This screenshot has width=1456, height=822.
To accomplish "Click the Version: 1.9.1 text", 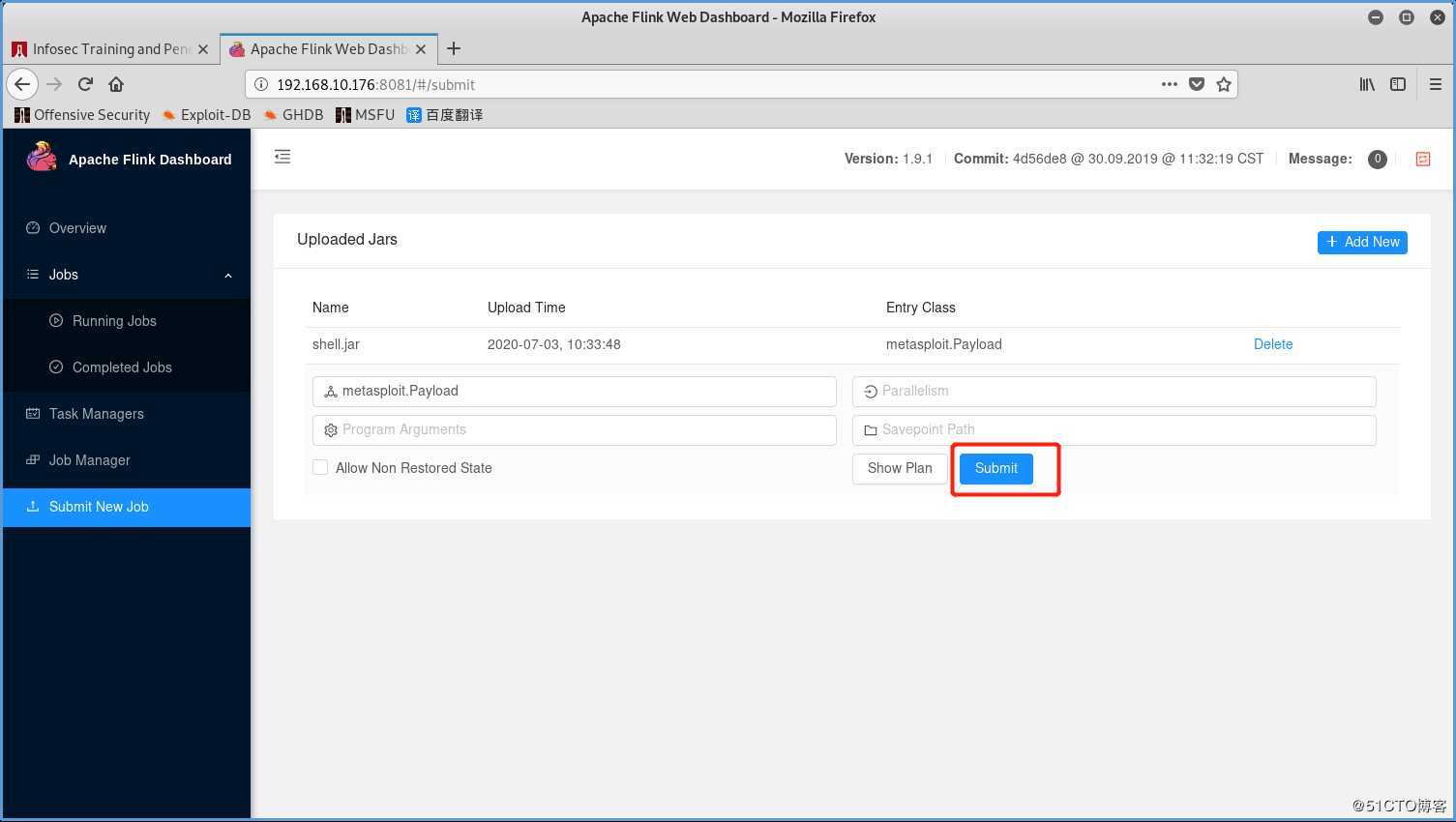I will point(888,159).
